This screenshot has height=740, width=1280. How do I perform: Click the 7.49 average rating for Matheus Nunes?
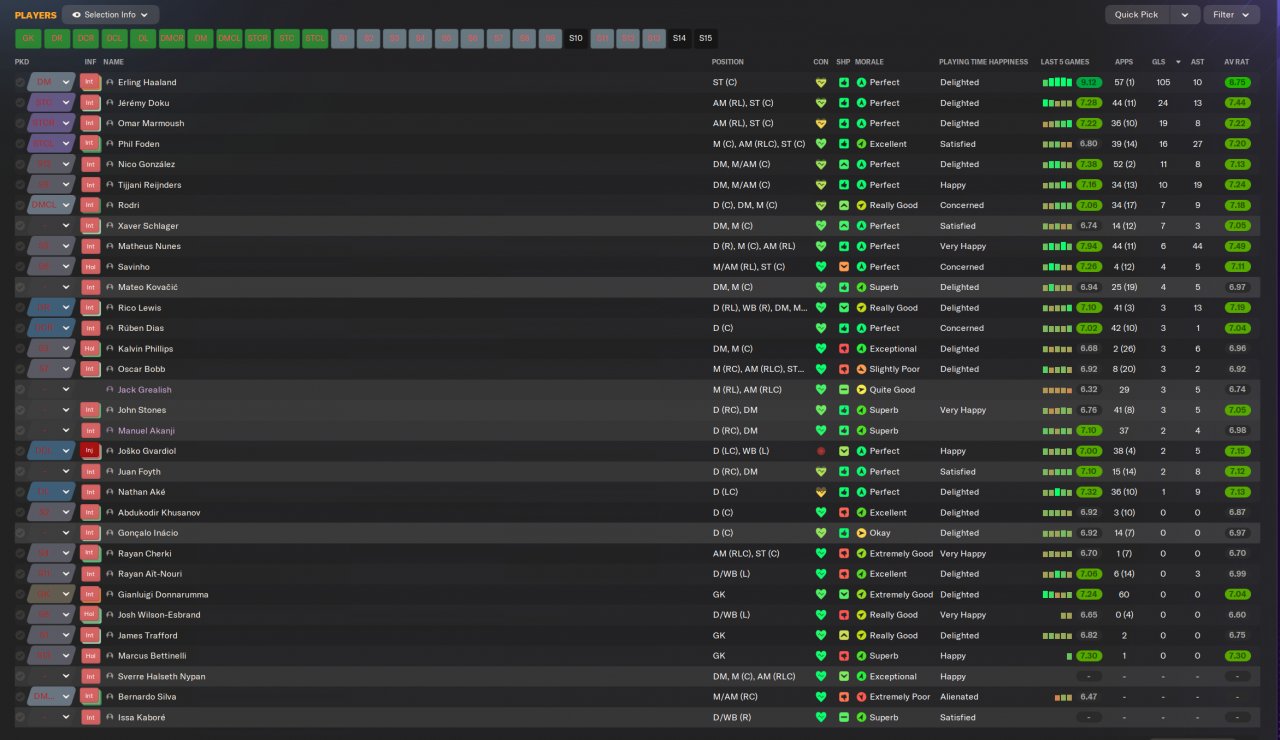click(1237, 246)
